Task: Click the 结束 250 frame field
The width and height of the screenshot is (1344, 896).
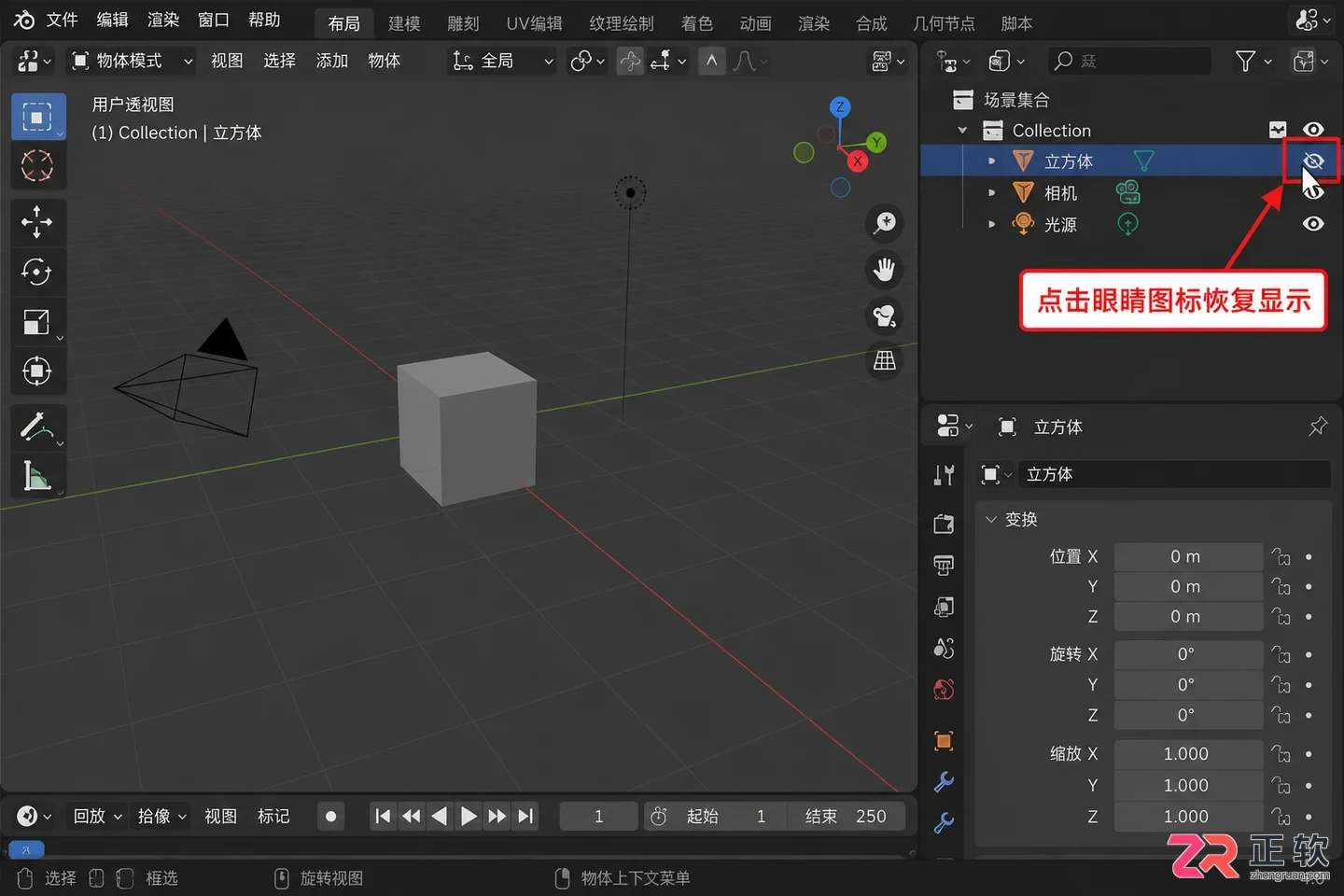Action: pos(846,817)
